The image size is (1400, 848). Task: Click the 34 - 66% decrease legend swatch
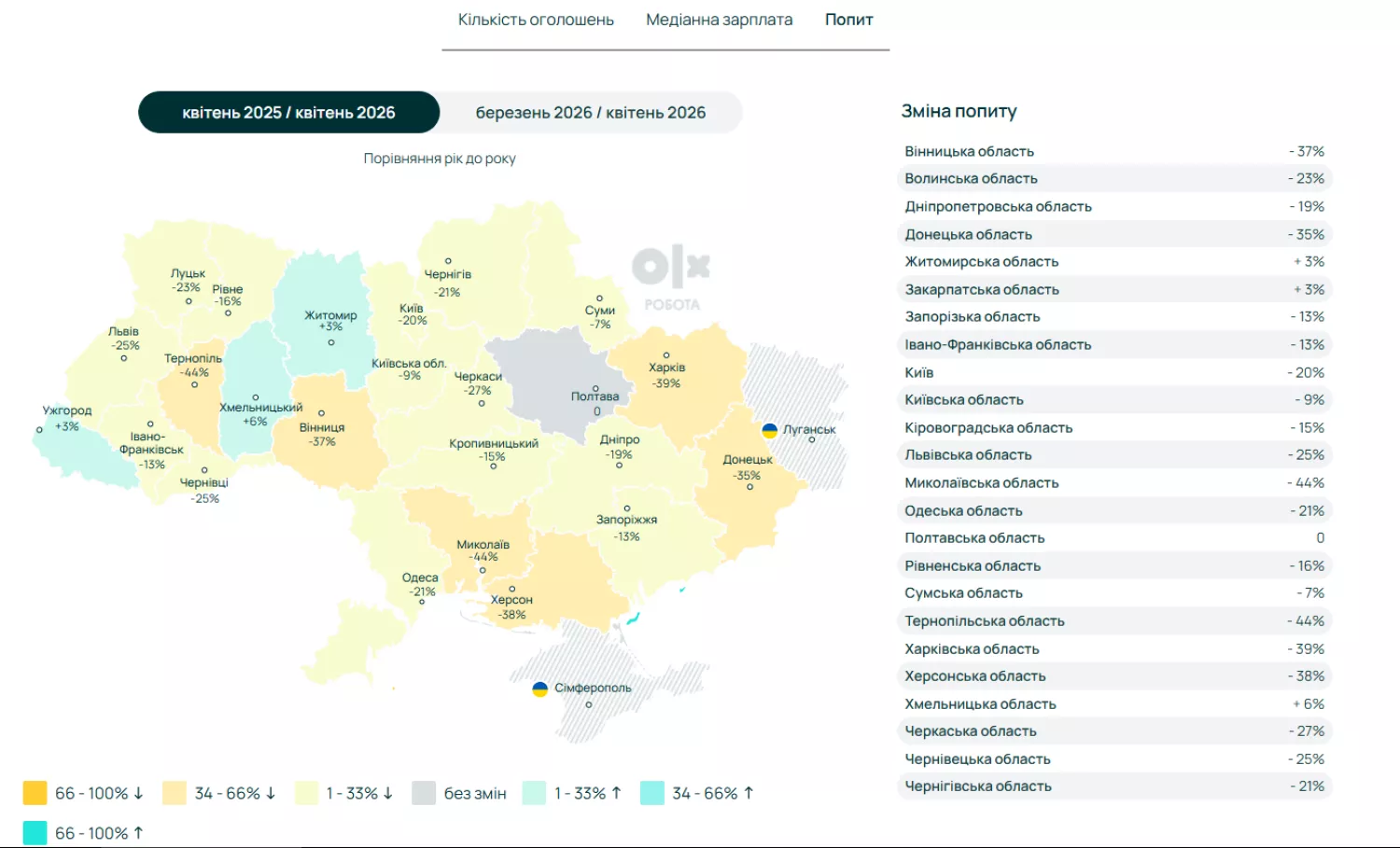click(x=175, y=793)
